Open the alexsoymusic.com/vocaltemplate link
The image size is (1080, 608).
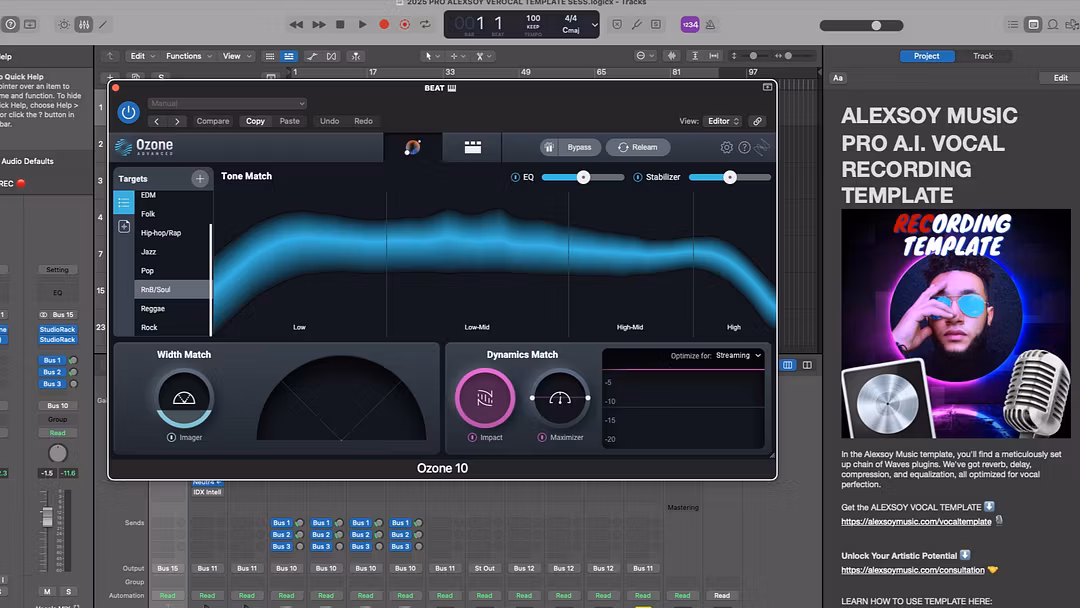pyautogui.click(x=916, y=522)
